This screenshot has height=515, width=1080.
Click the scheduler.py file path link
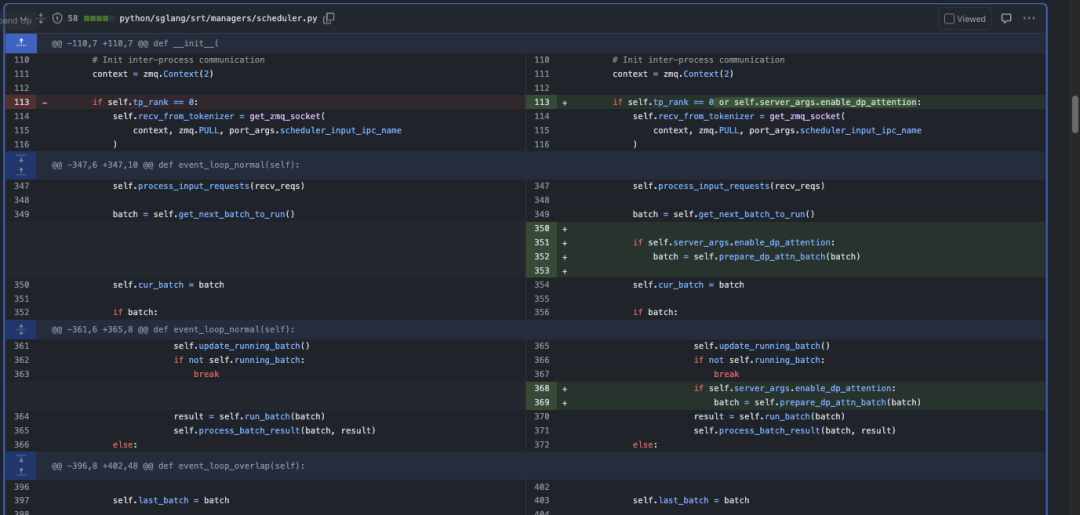point(219,18)
